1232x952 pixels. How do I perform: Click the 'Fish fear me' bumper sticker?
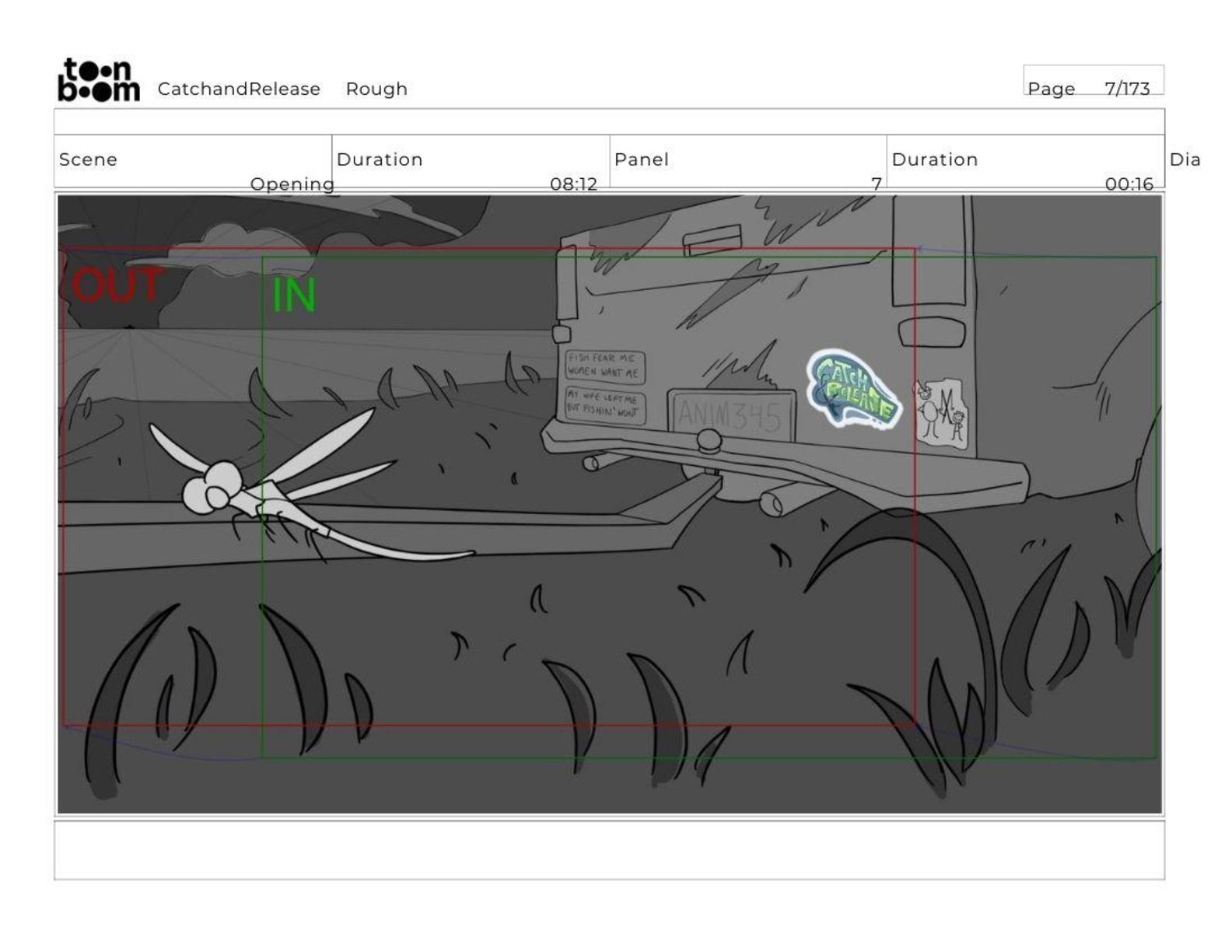605,366
